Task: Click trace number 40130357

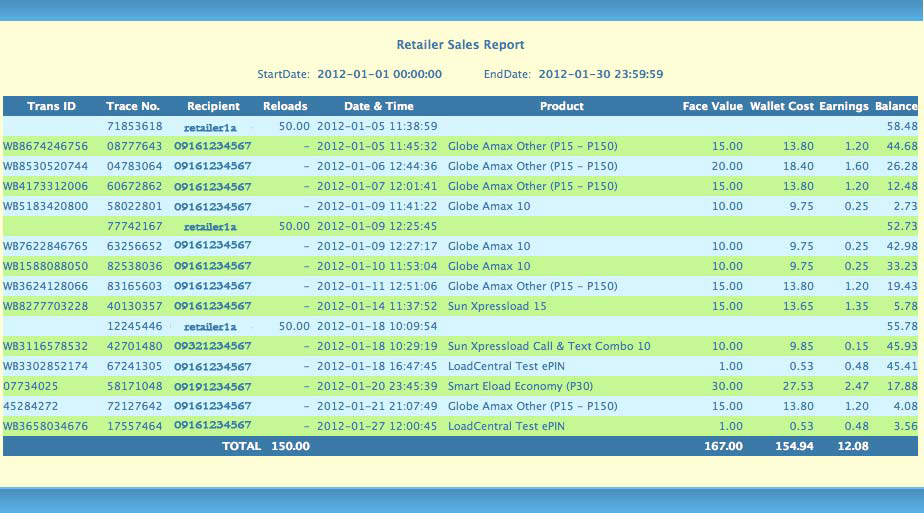Action: pyautogui.click(x=134, y=306)
